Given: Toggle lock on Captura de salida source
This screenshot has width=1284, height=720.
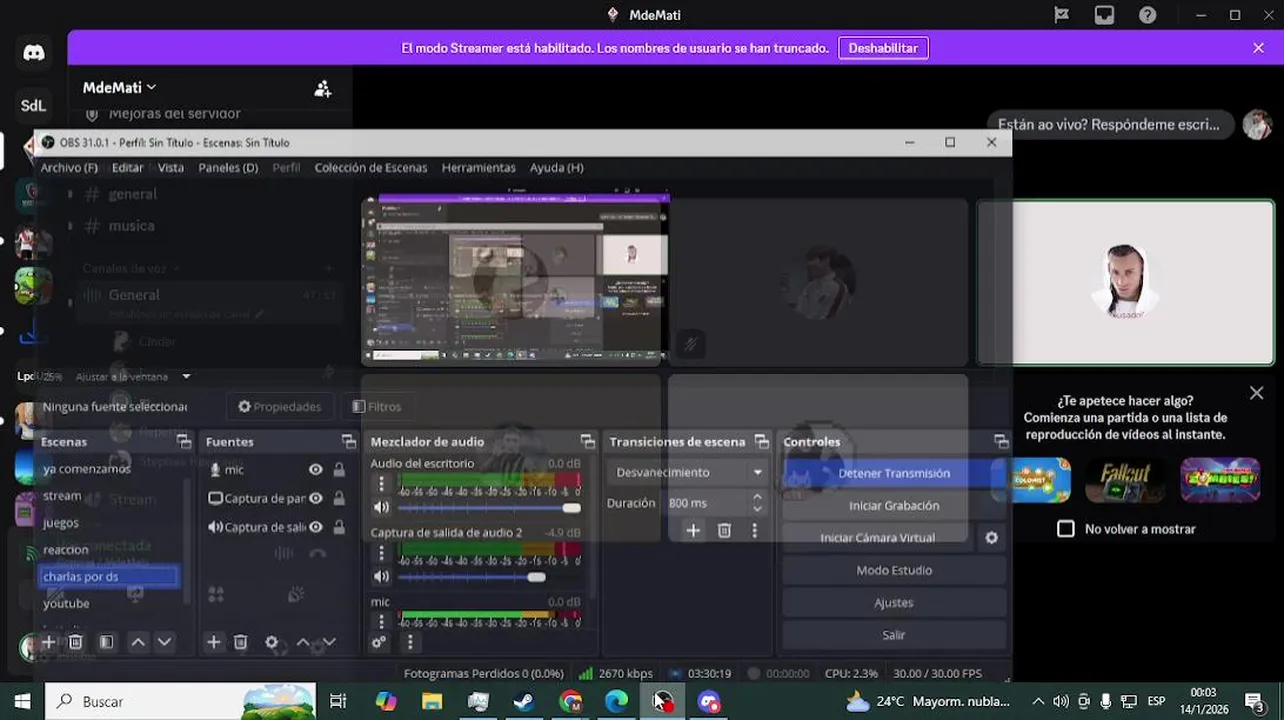Looking at the screenshot, I should point(339,527).
